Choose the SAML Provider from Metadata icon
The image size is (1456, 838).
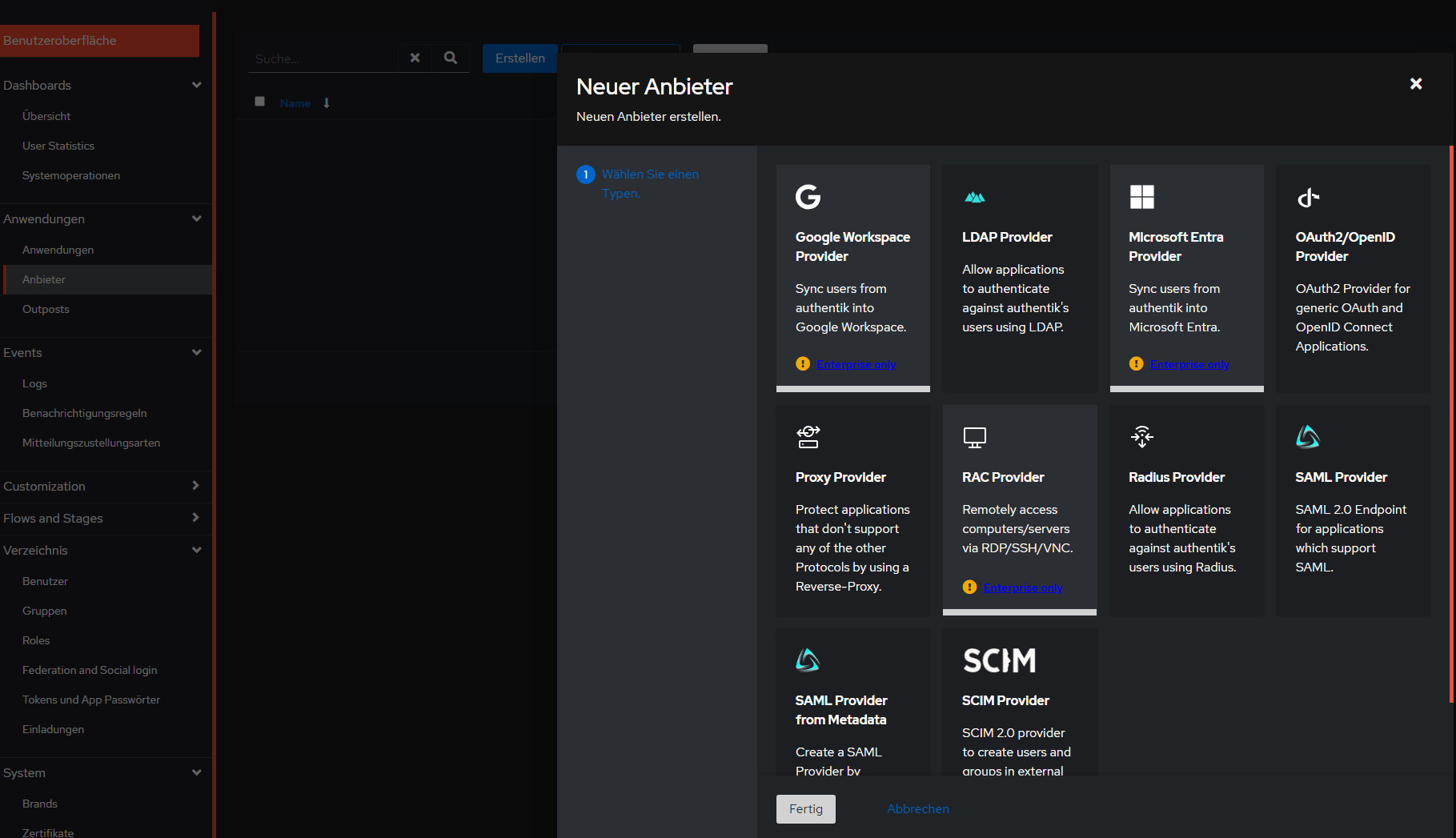[808, 660]
